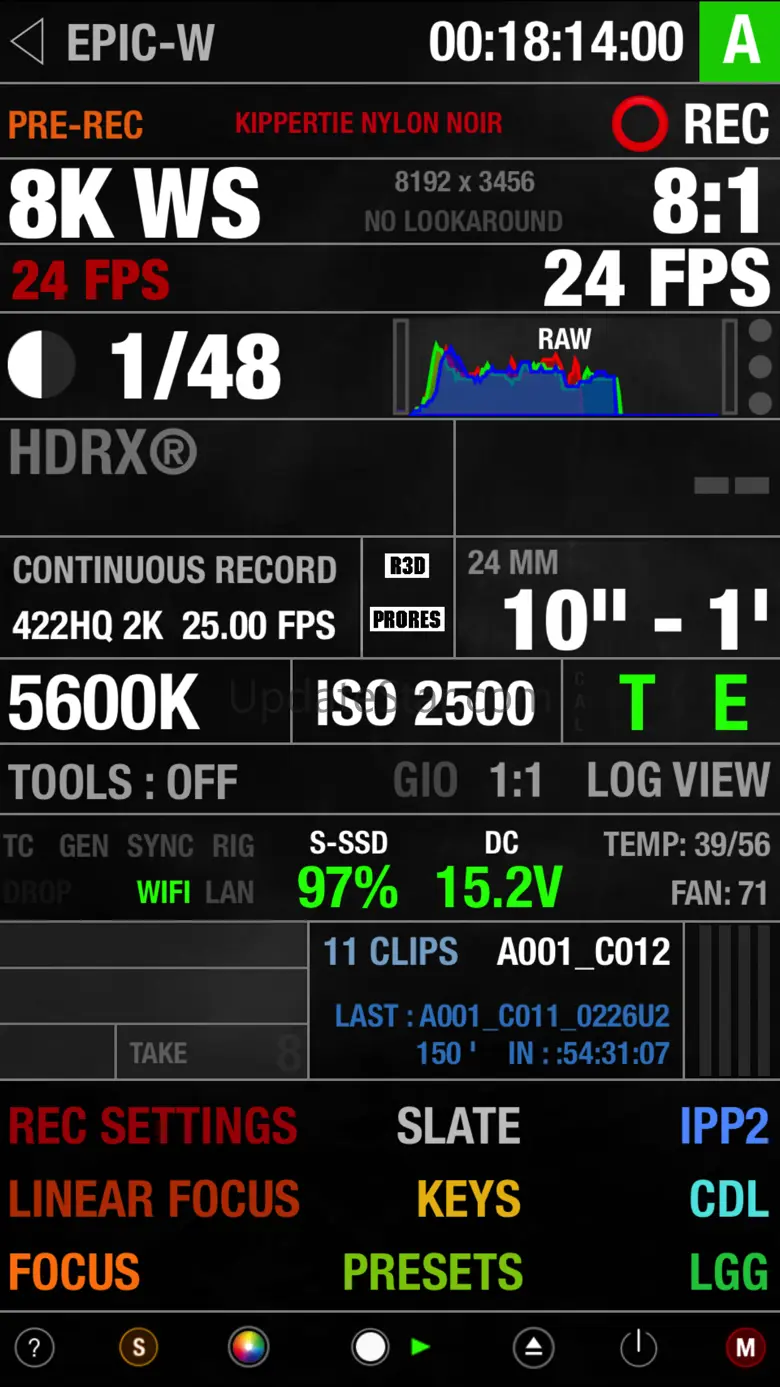Tap the 422HQ 2K 25.00 FPS line
Image resolution: width=780 pixels, height=1387 pixels.
pos(174,626)
